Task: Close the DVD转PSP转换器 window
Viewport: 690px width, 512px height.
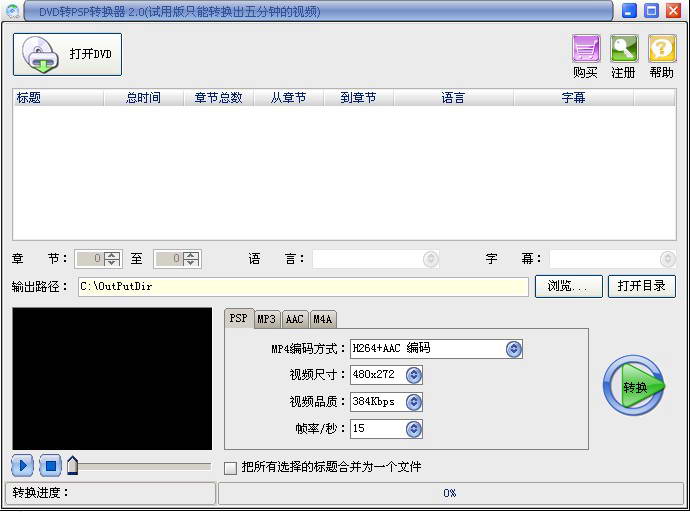Action: 673,11
